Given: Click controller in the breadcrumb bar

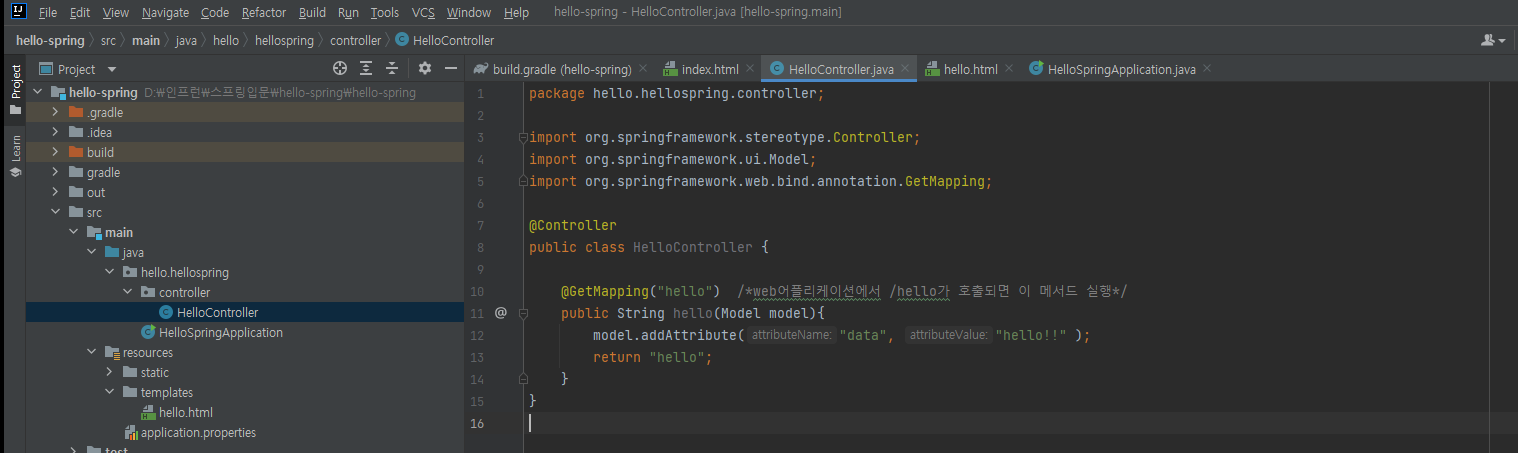Looking at the screenshot, I should click(x=355, y=41).
